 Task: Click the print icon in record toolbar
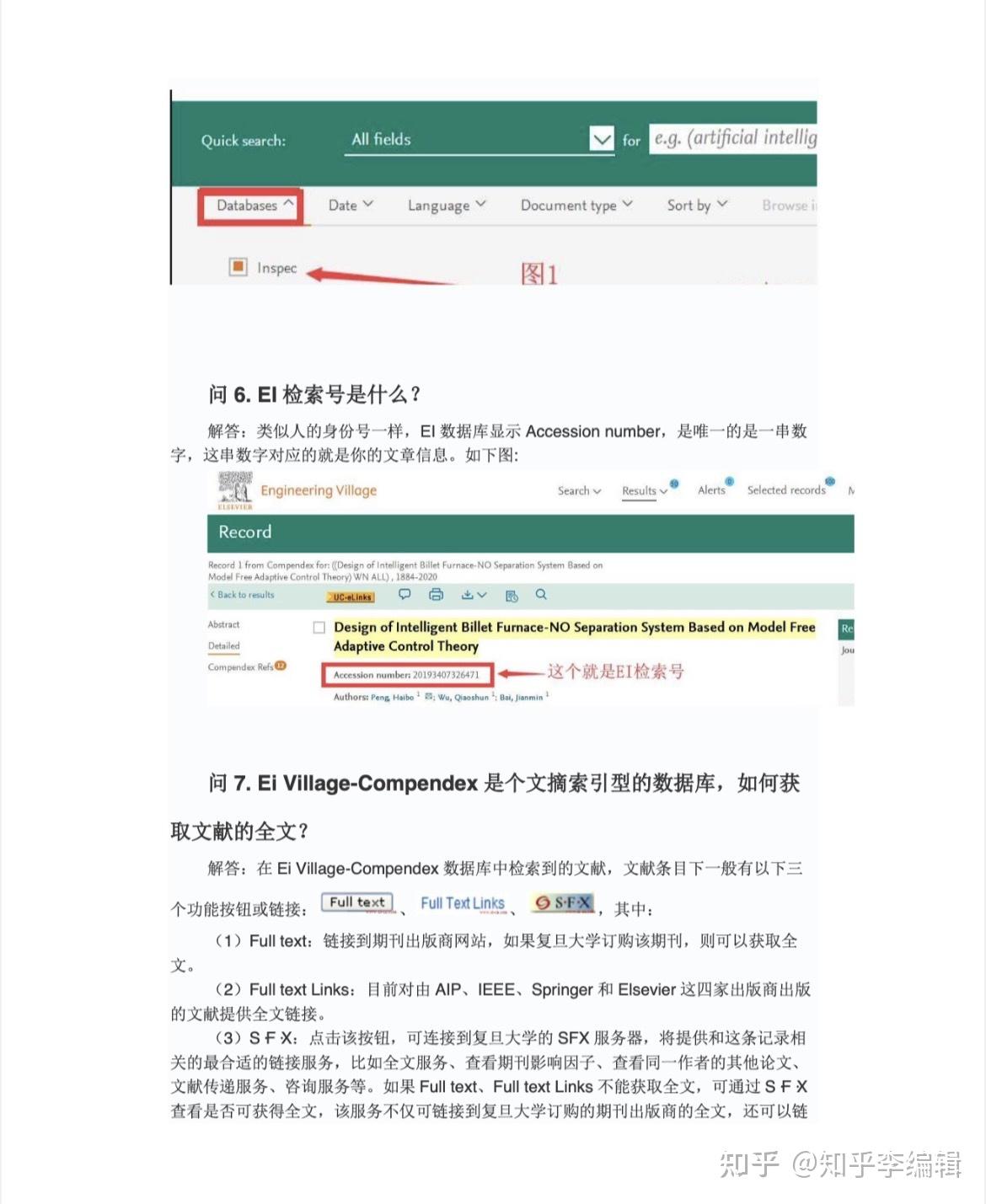point(436,595)
